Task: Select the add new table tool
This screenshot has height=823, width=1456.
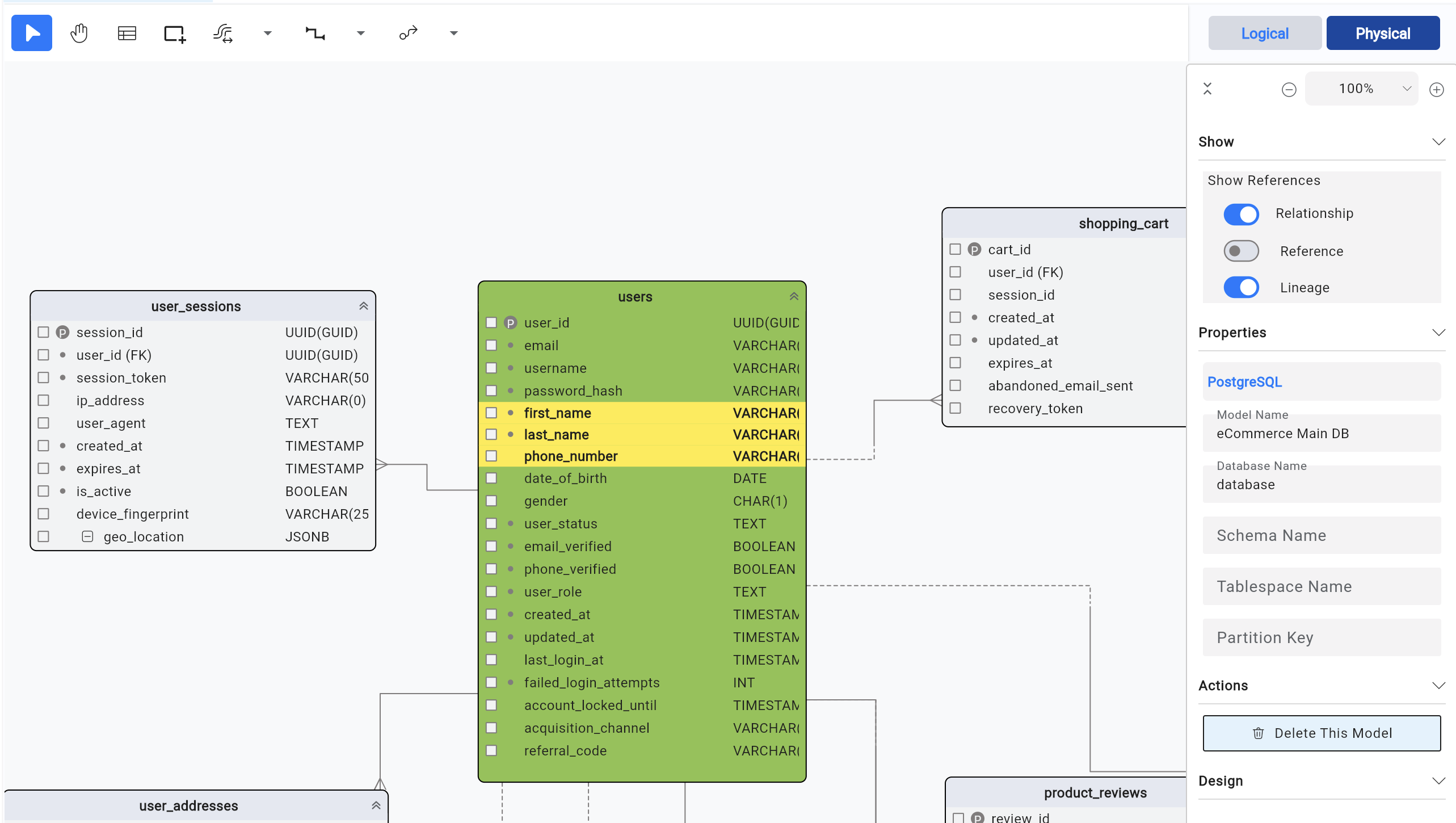Action: (x=173, y=32)
